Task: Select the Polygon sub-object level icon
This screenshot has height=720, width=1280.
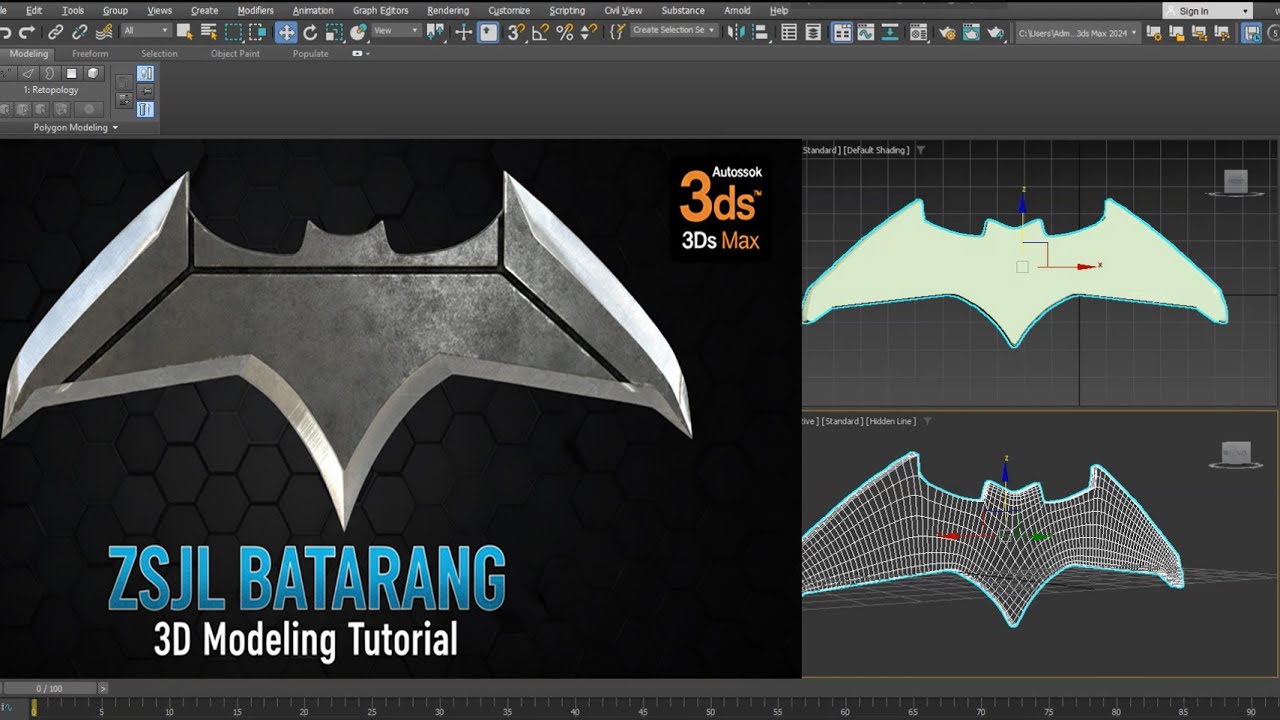Action: pyautogui.click(x=72, y=73)
